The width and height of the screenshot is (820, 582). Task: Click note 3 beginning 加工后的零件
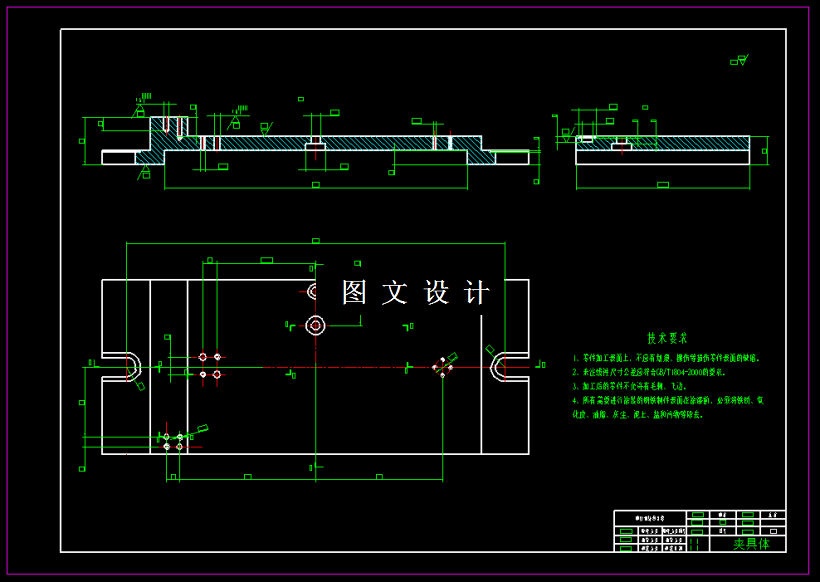pyautogui.click(x=630, y=386)
